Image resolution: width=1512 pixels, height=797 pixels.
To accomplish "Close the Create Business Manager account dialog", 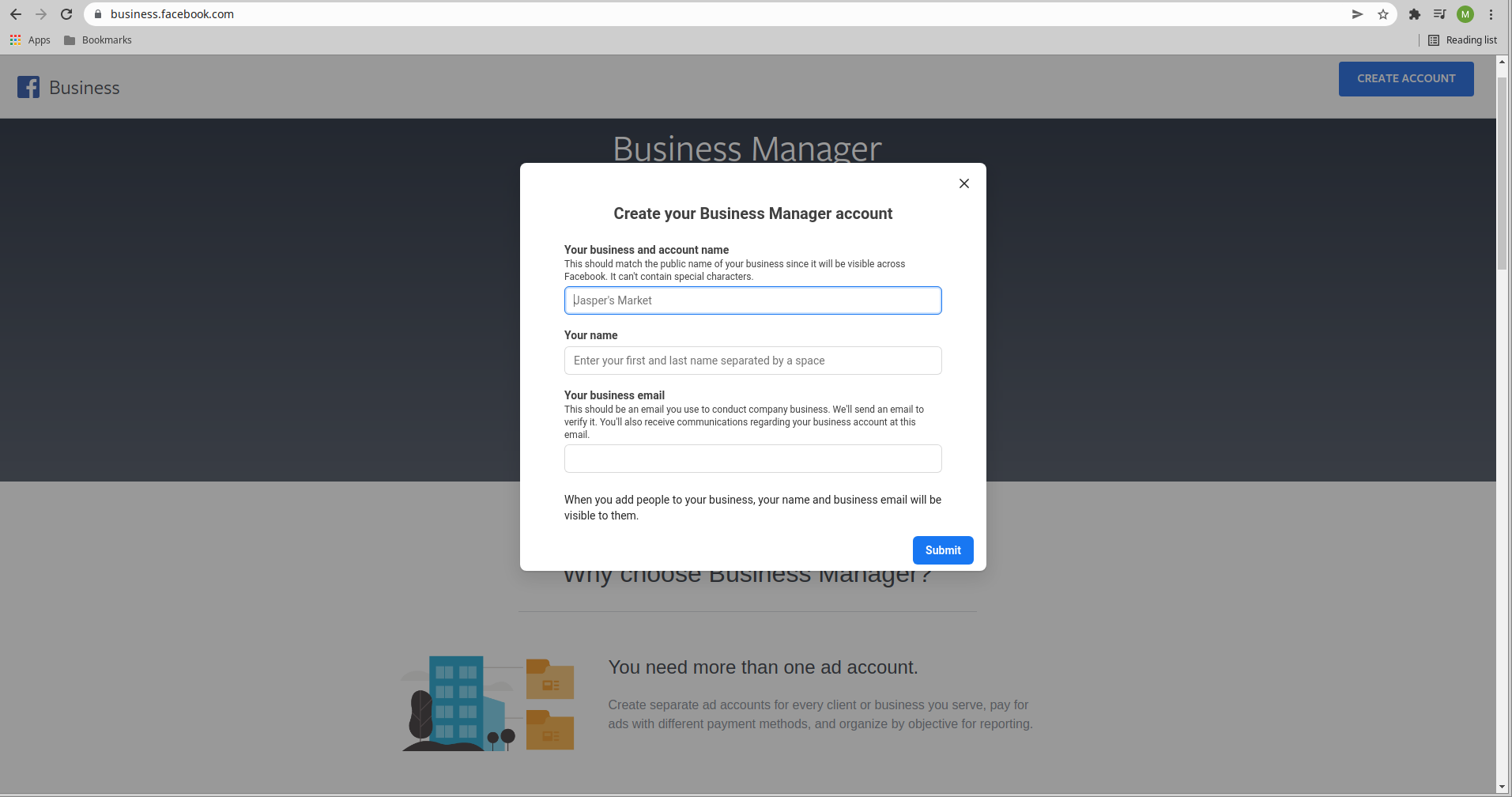I will (x=963, y=183).
